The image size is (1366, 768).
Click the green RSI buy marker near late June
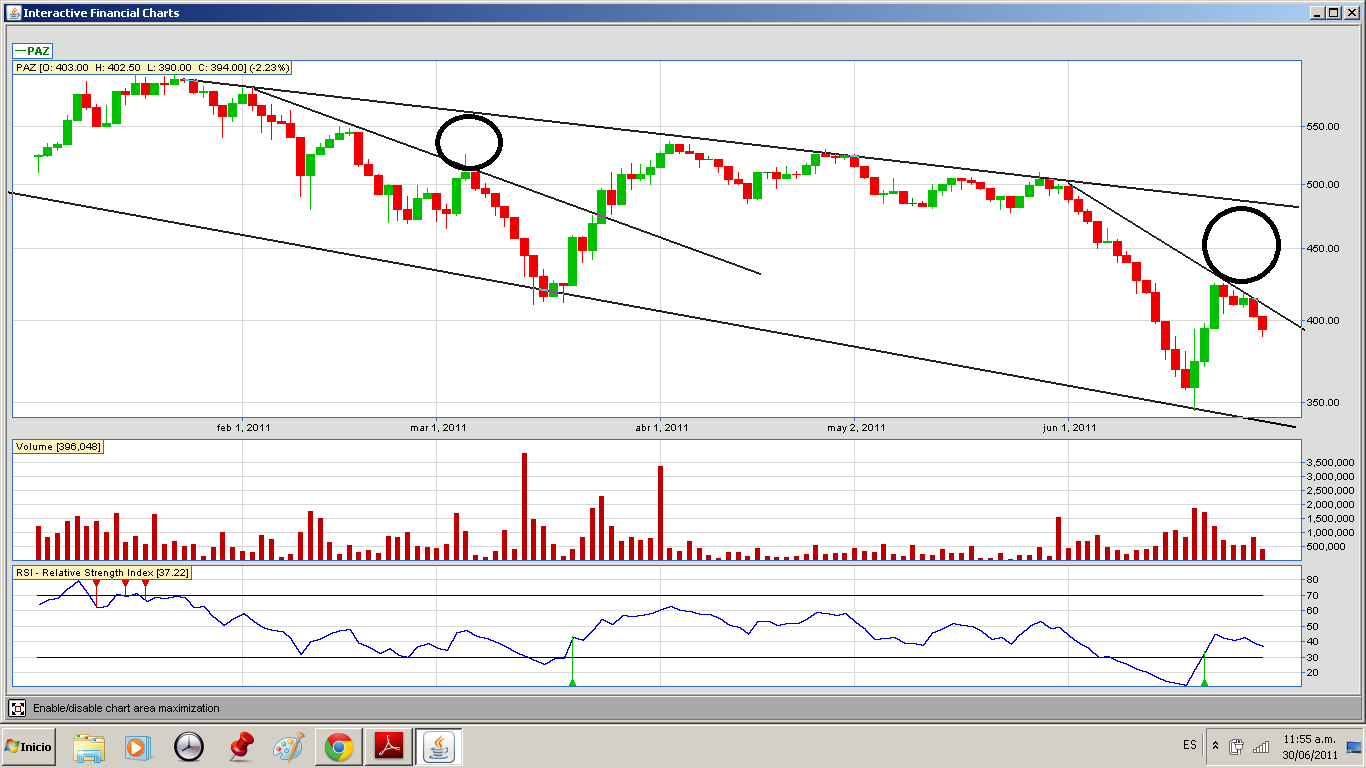(x=1204, y=682)
